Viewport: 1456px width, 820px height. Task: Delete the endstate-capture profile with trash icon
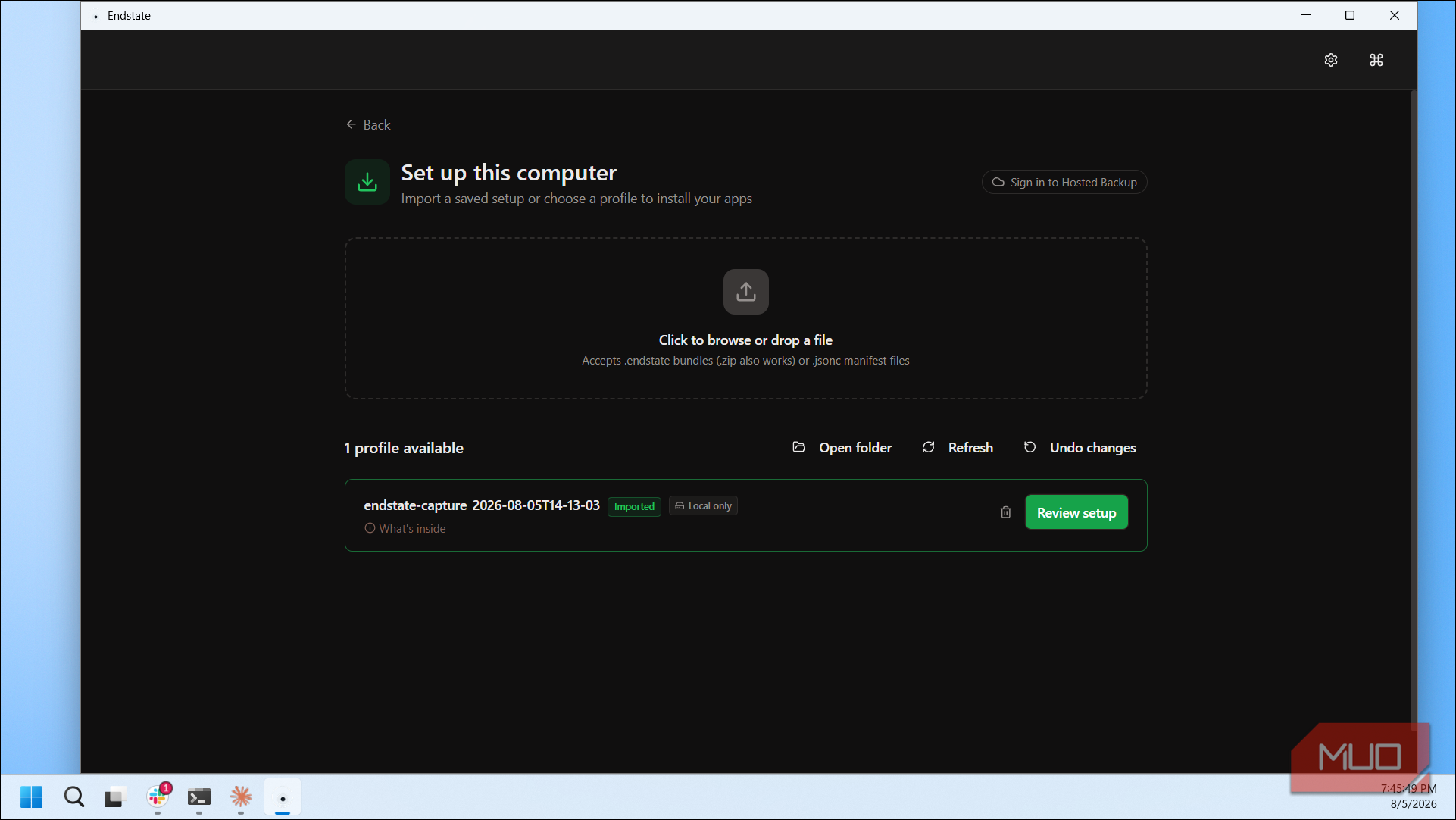coord(1006,512)
